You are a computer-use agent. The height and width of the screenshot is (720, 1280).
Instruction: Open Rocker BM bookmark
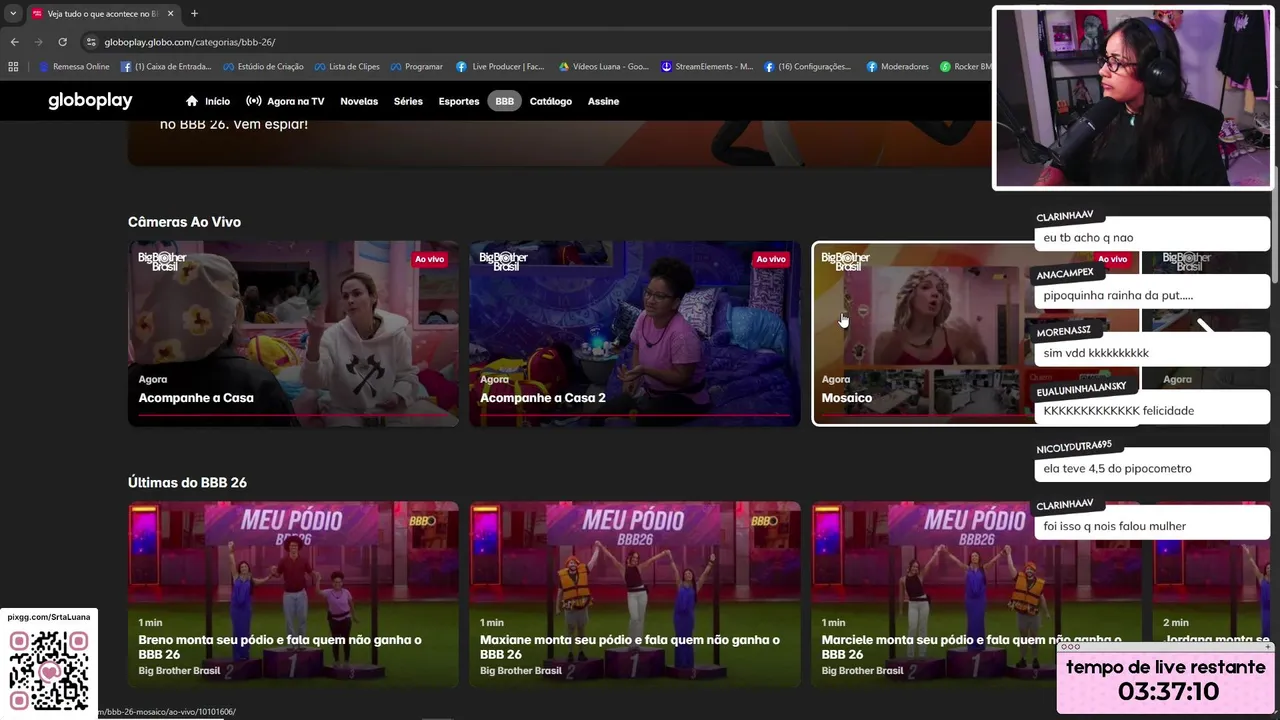[966, 67]
